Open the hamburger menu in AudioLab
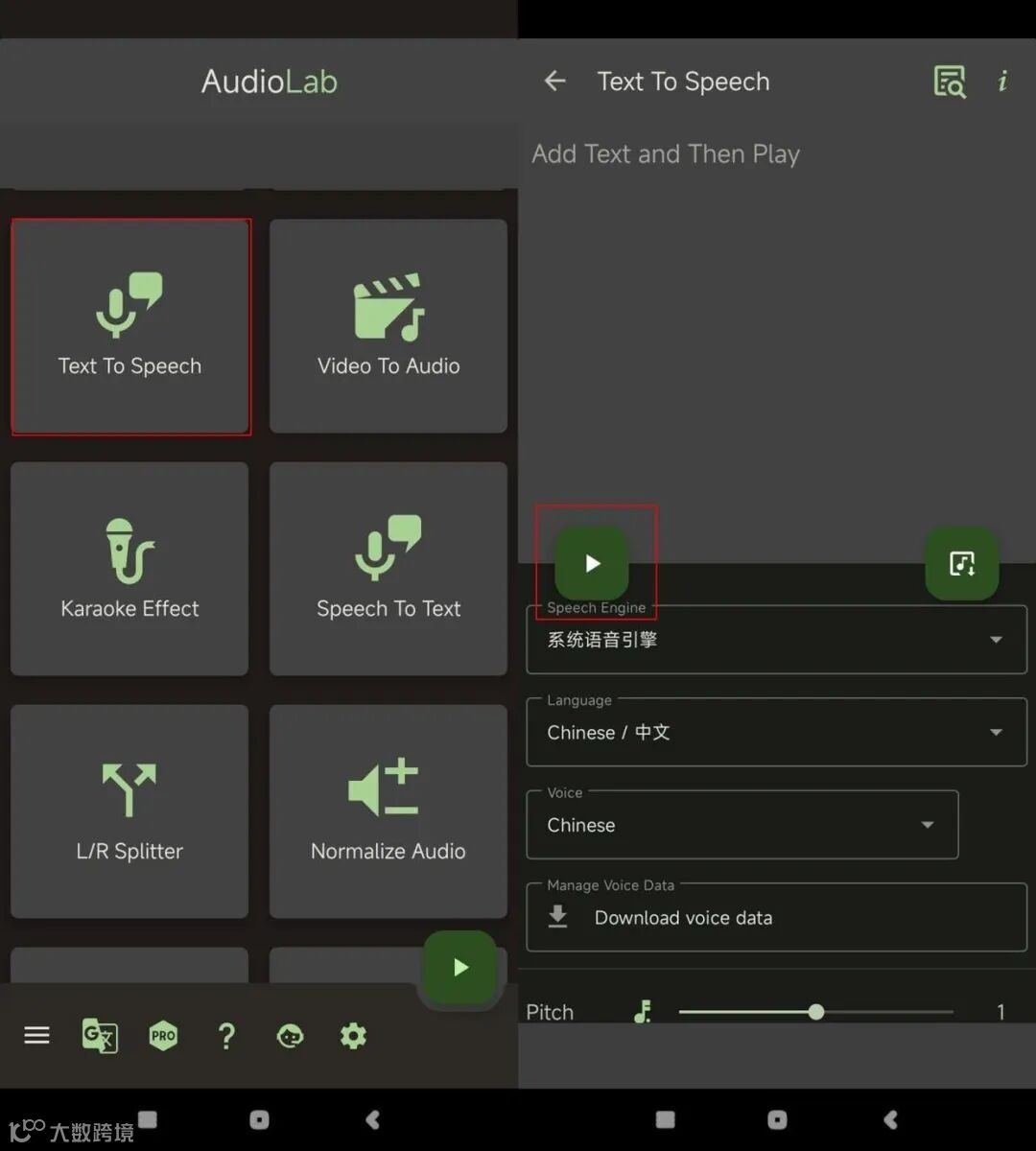Image resolution: width=1036 pixels, height=1151 pixels. point(36,1036)
